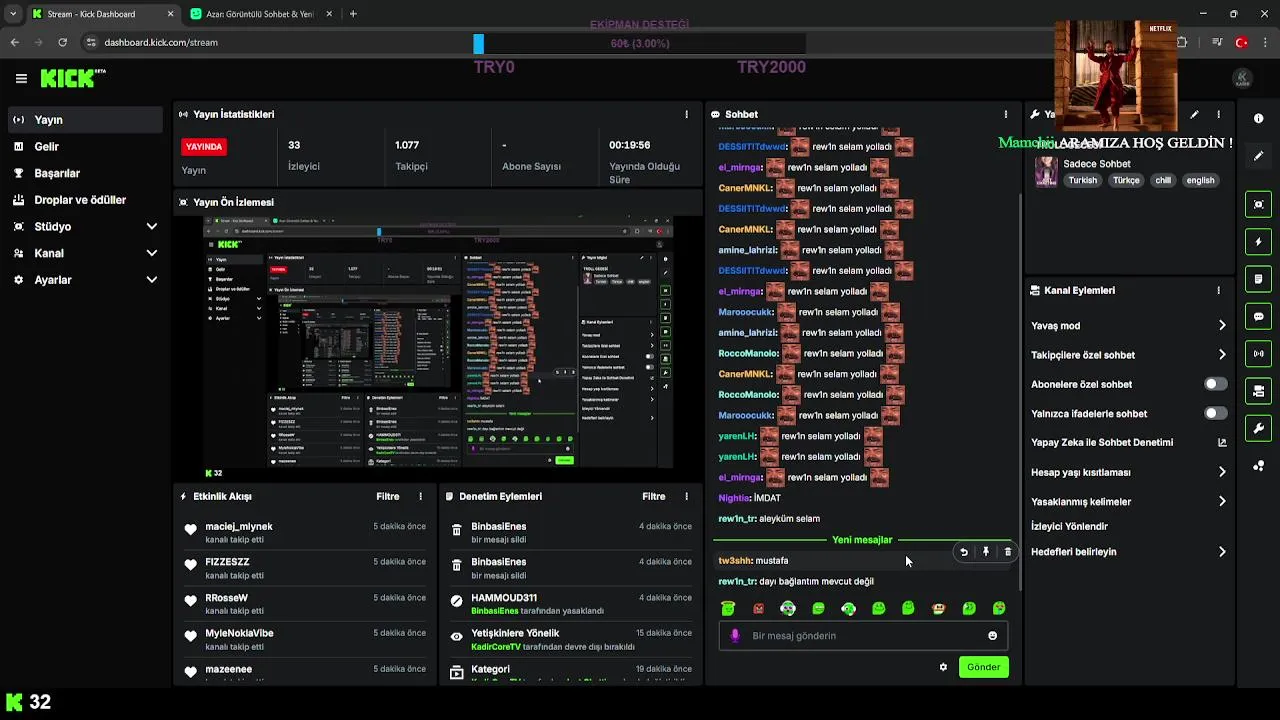The width and height of the screenshot is (1280, 720).
Task: Open the Kanal Eylemleri panel options menu
Action: point(1219,290)
